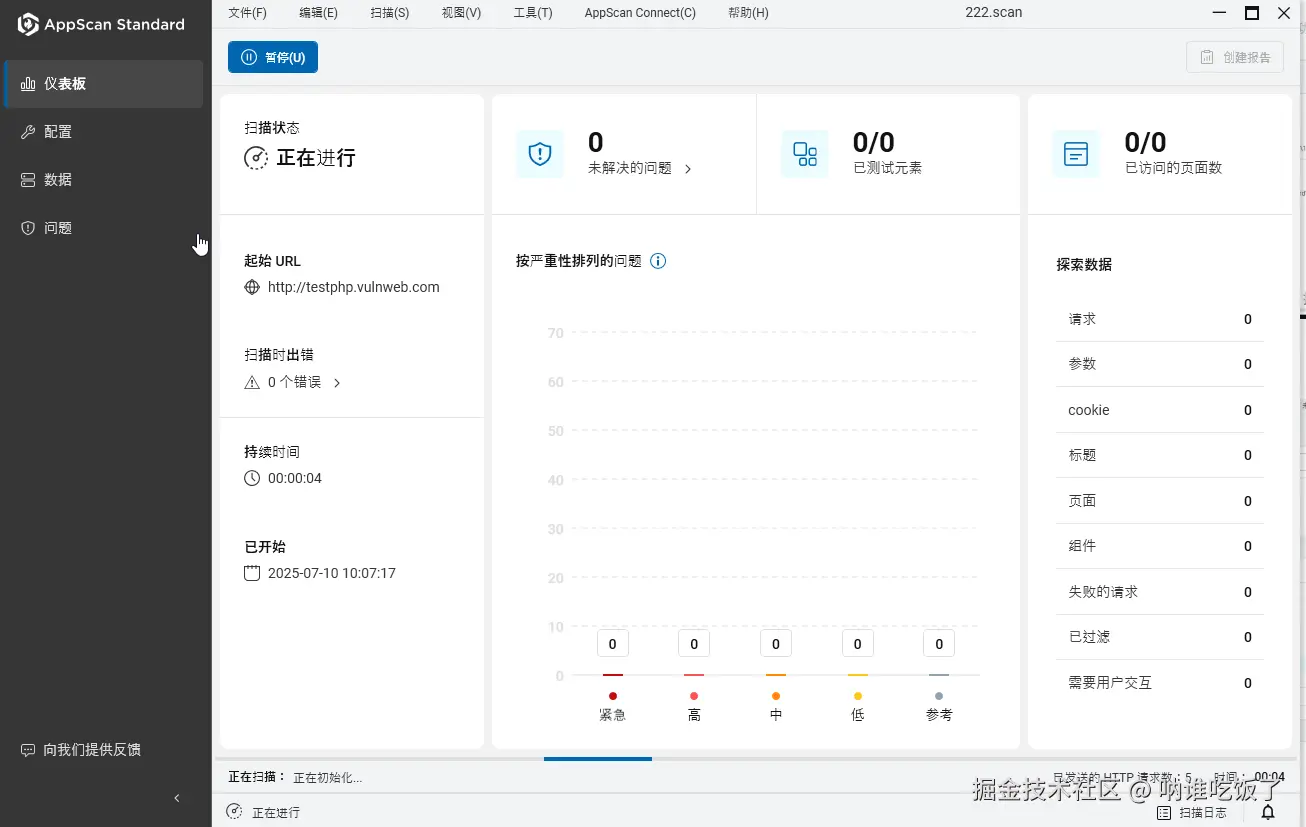Click the 222.scan window title

pyautogui.click(x=994, y=13)
